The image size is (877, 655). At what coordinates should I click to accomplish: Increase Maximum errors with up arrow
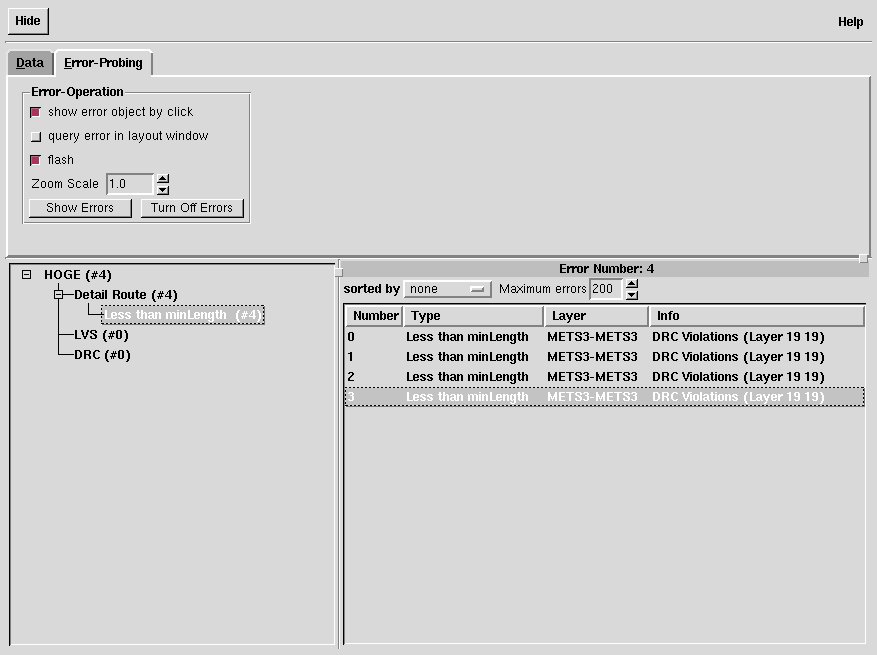coord(631,284)
